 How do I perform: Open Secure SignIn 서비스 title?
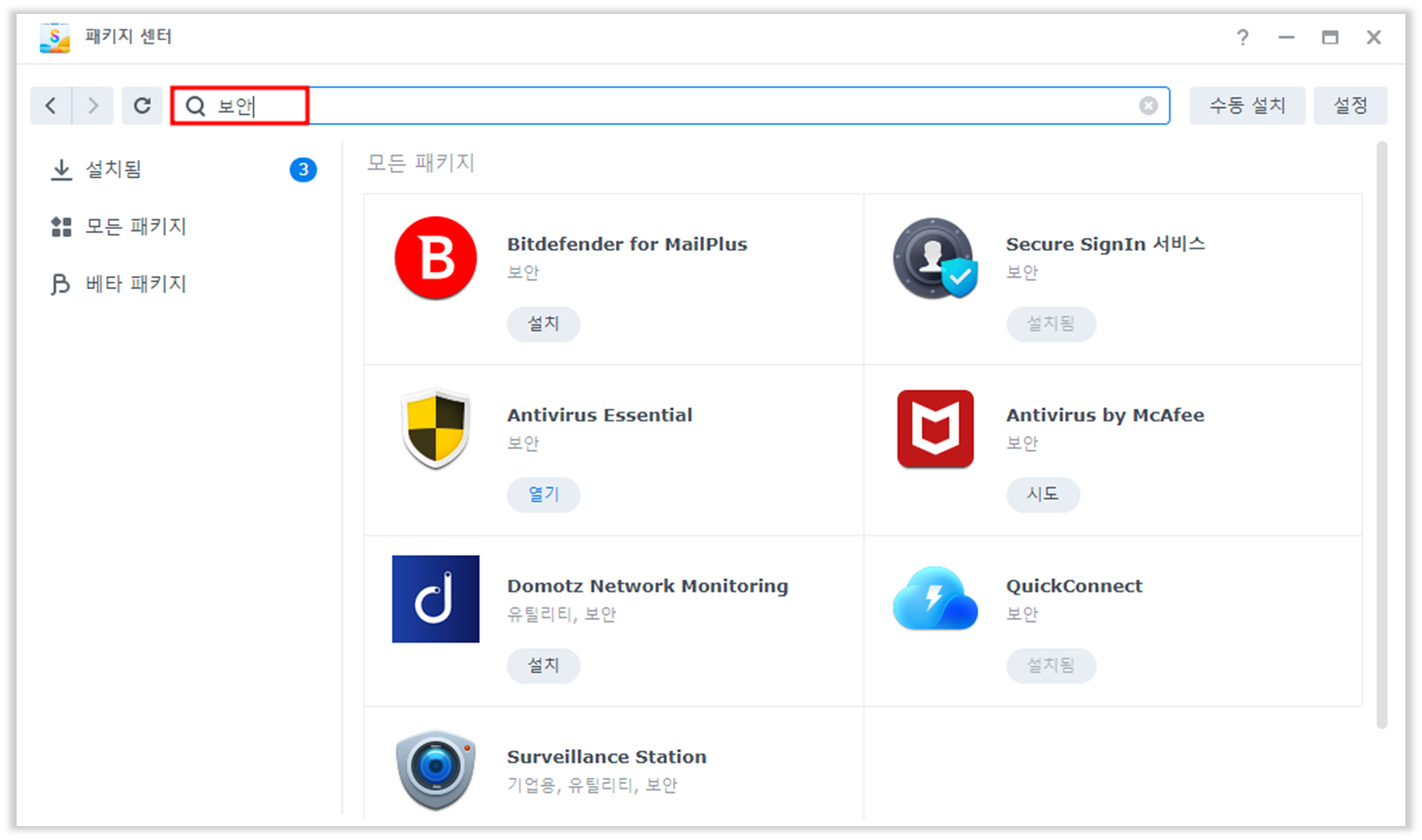coord(1105,245)
